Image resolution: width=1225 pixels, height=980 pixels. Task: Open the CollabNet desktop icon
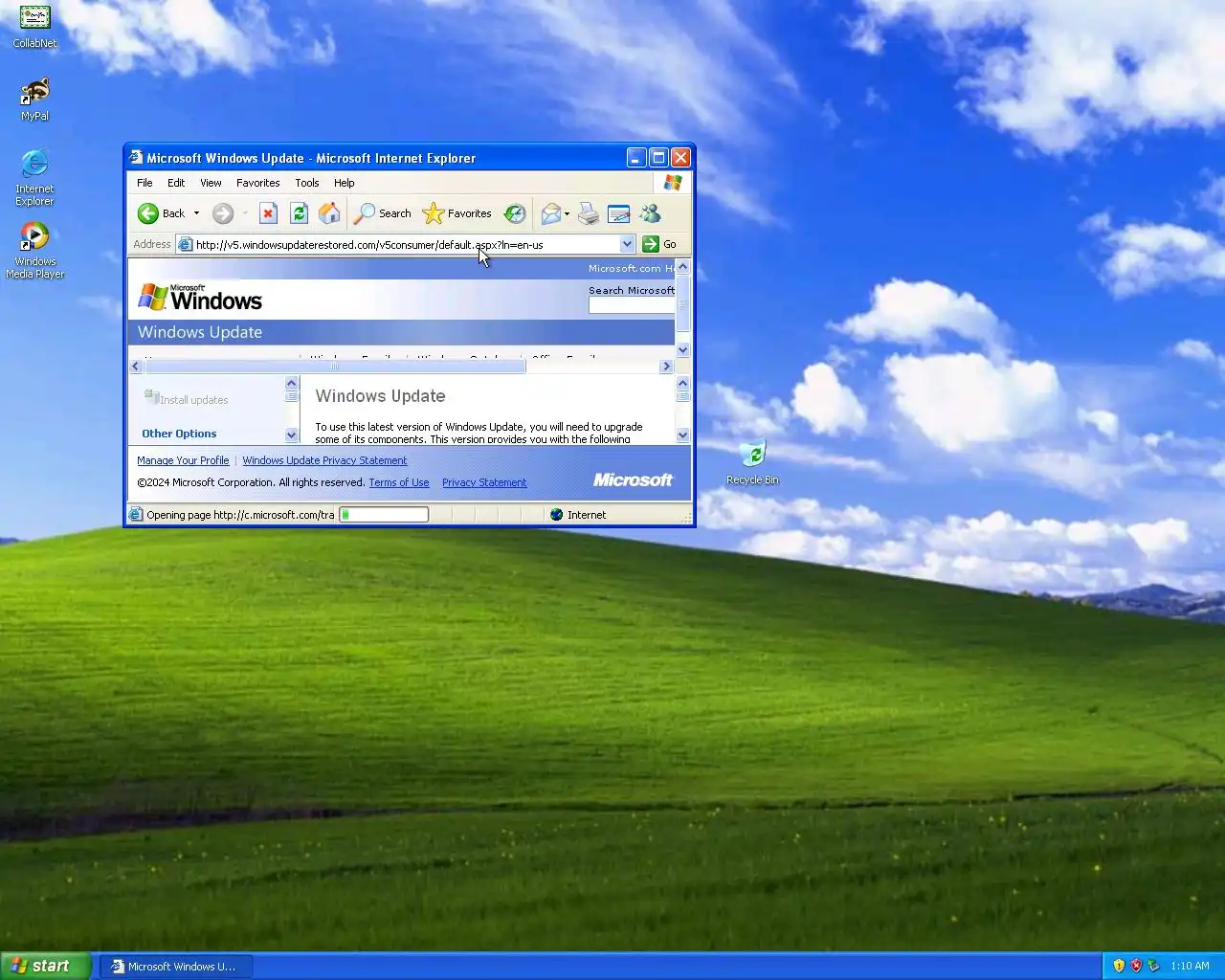(34, 27)
